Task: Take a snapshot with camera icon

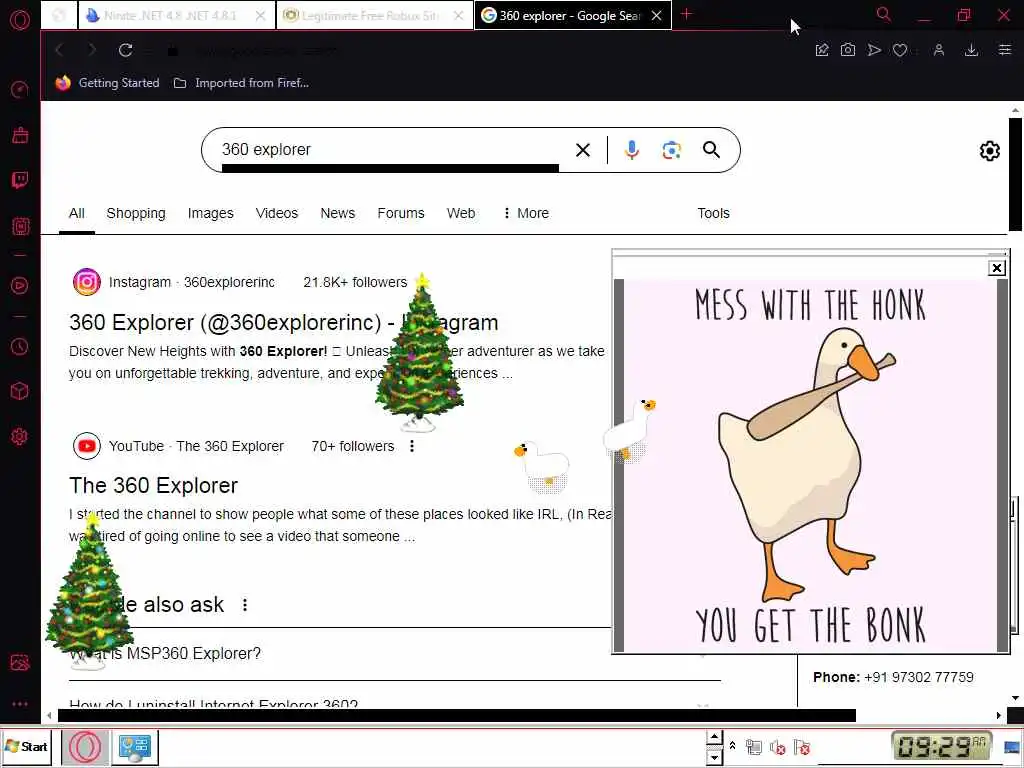Action: (848, 50)
